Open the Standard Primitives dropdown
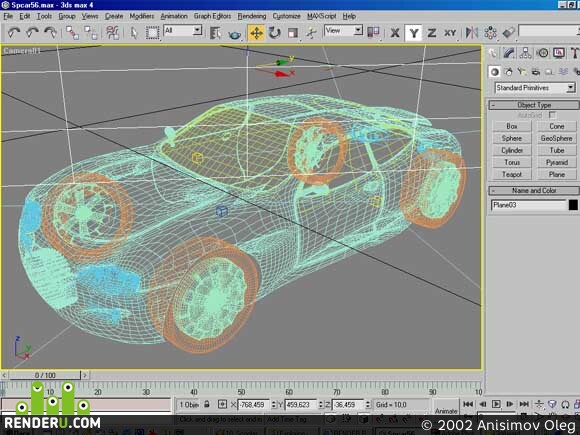The height and width of the screenshot is (435, 580). 535,88
